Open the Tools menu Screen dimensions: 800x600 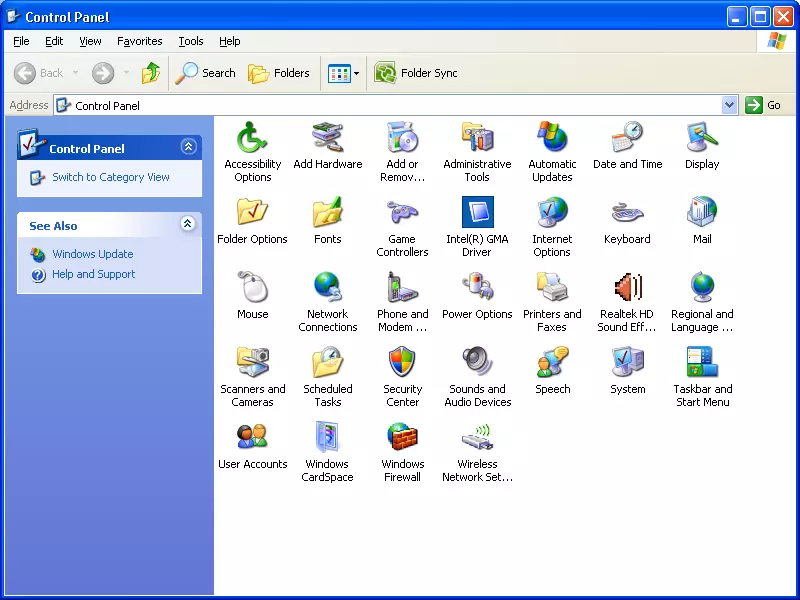click(190, 41)
